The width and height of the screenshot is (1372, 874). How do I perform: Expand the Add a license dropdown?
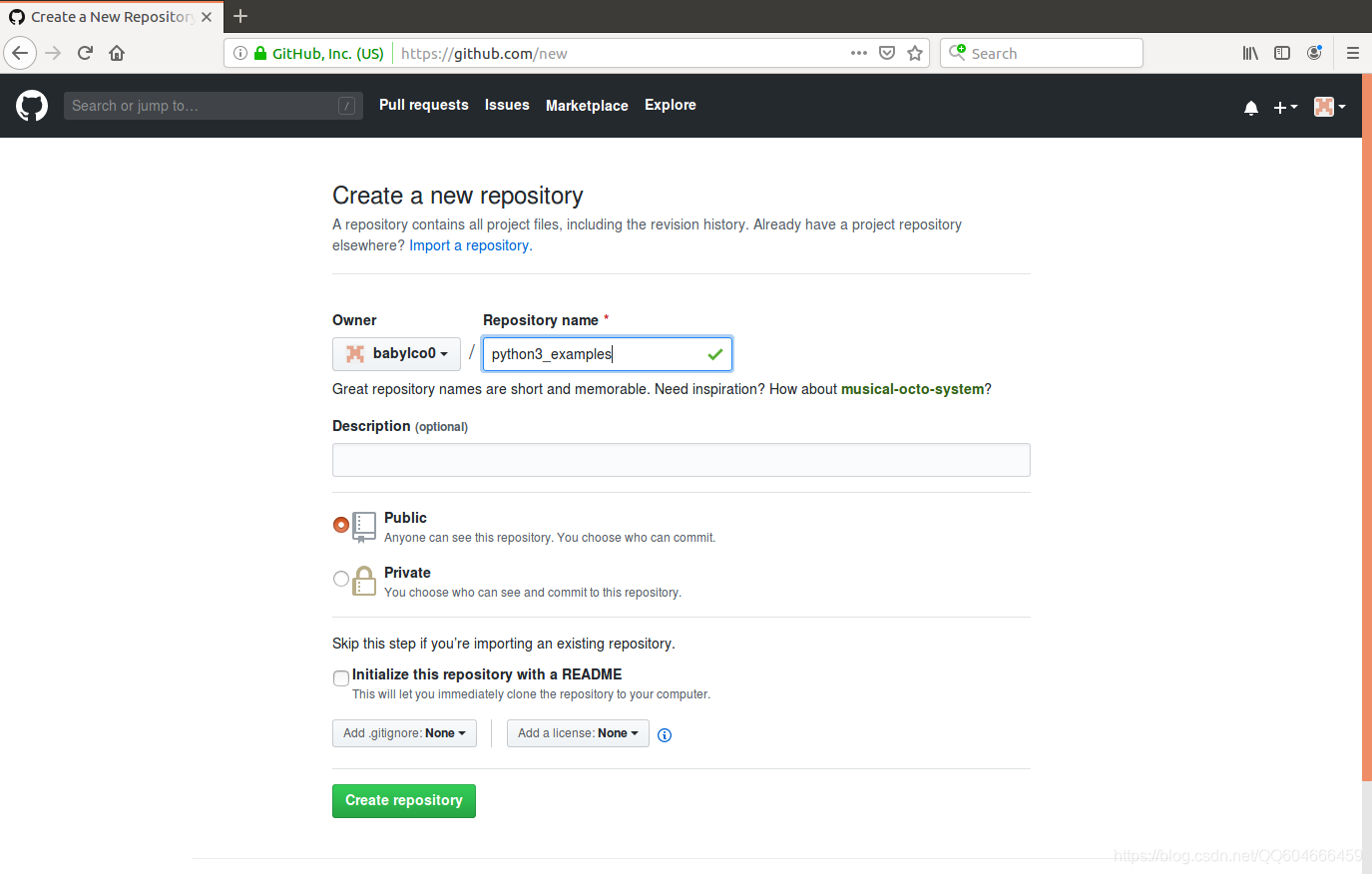click(578, 733)
